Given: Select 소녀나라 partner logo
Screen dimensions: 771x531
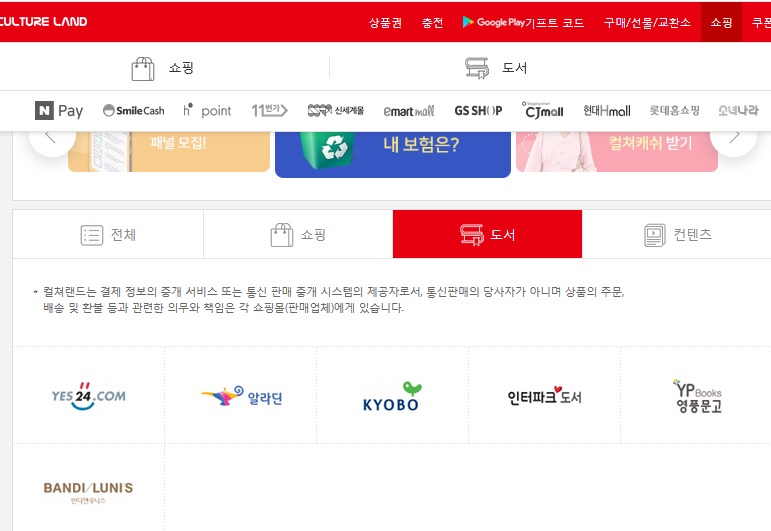Looking at the screenshot, I should click(738, 111).
